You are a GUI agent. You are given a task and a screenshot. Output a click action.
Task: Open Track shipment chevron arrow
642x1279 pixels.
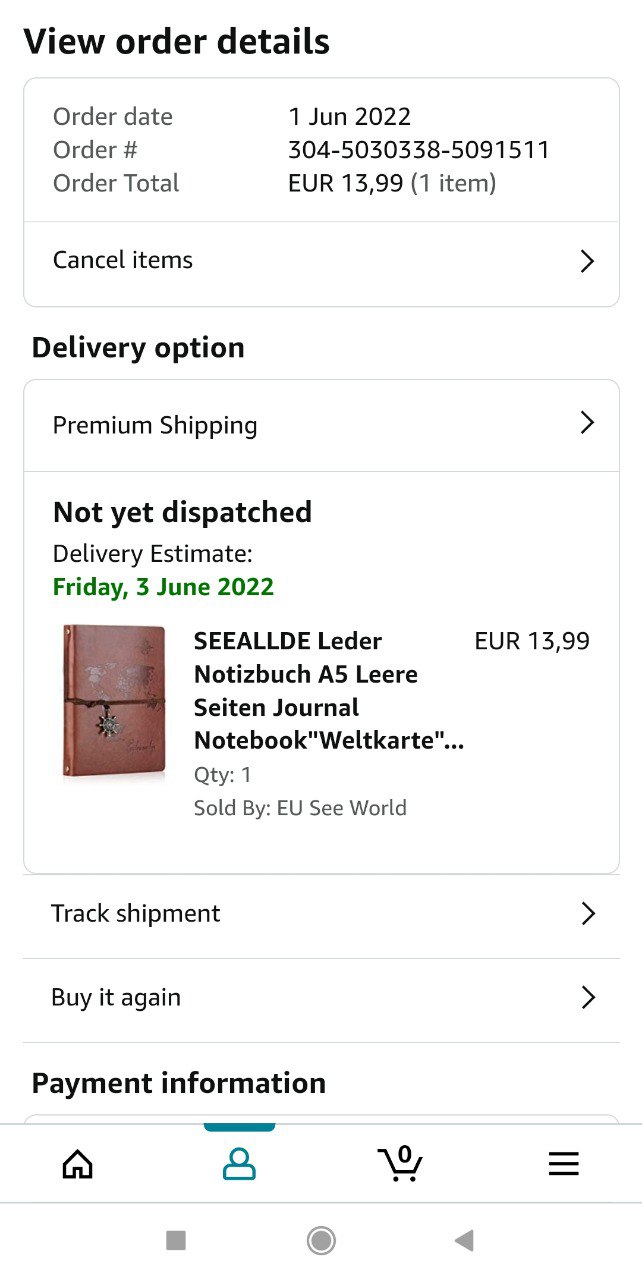[x=588, y=914]
